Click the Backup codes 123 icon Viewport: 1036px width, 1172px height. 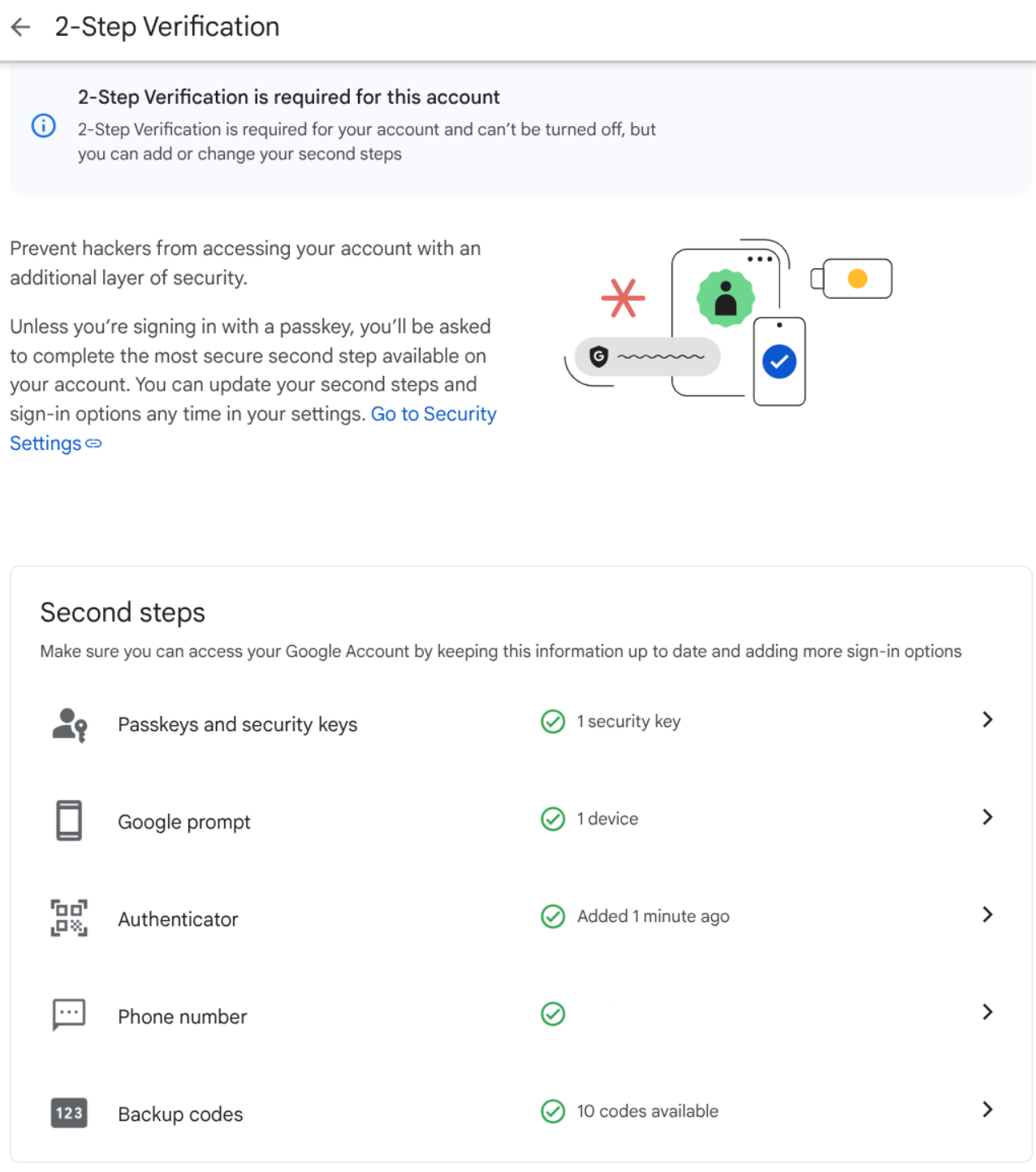(69, 1113)
